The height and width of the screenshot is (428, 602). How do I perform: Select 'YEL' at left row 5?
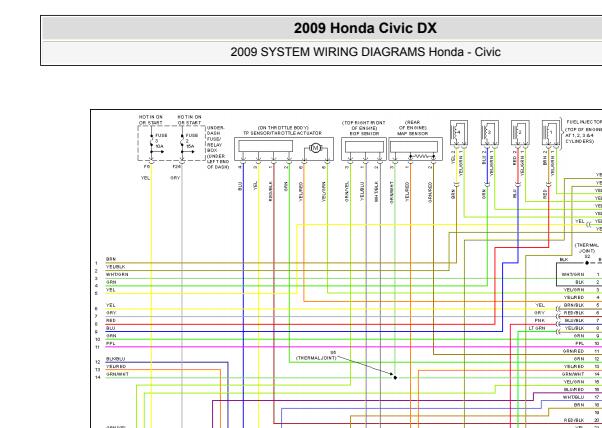coord(111,290)
